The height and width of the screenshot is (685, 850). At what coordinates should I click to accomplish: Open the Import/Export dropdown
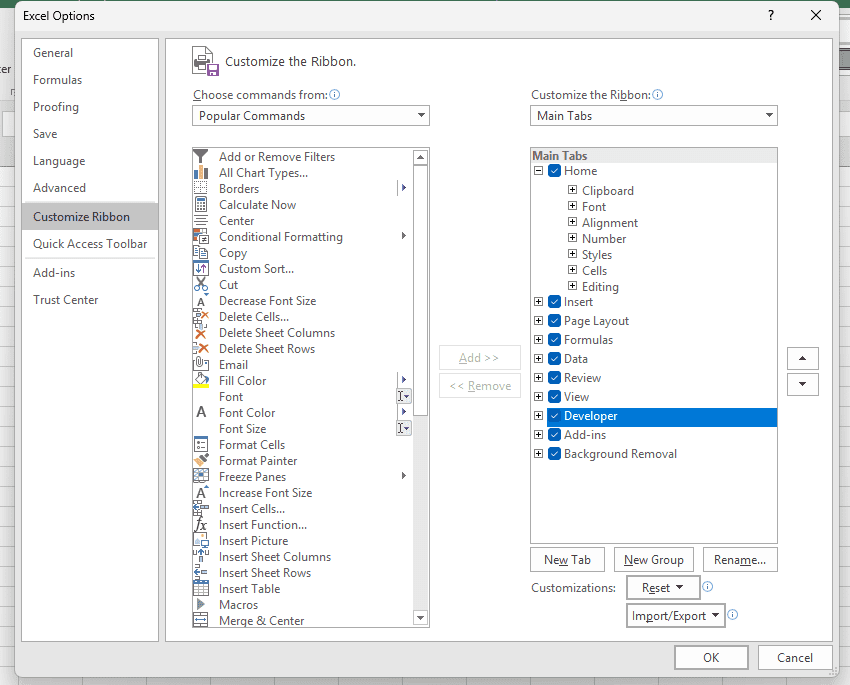(676, 615)
